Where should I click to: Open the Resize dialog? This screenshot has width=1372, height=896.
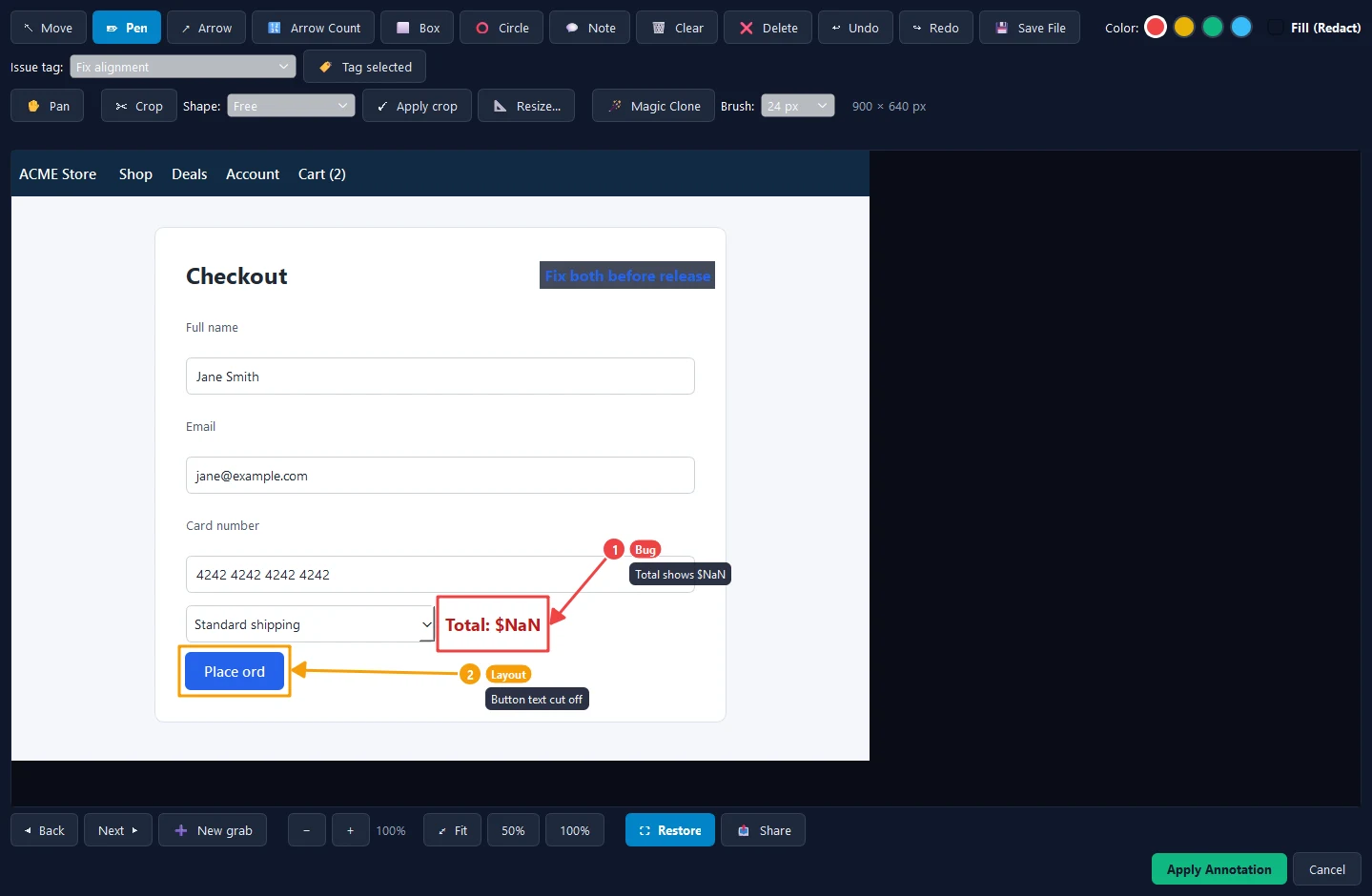[x=526, y=106]
